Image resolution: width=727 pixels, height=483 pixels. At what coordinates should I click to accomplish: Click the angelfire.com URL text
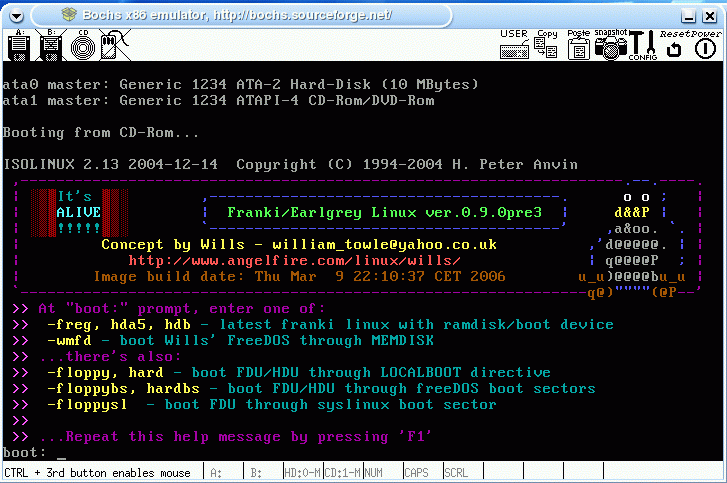(294, 261)
